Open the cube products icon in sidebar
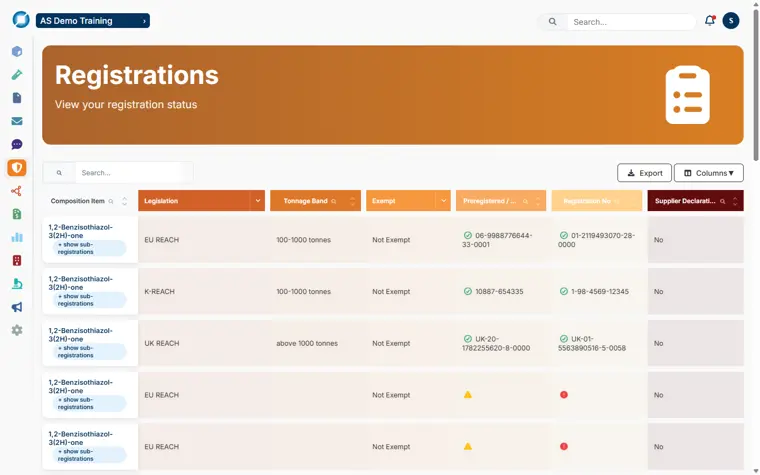760x475 pixels. tap(17, 51)
